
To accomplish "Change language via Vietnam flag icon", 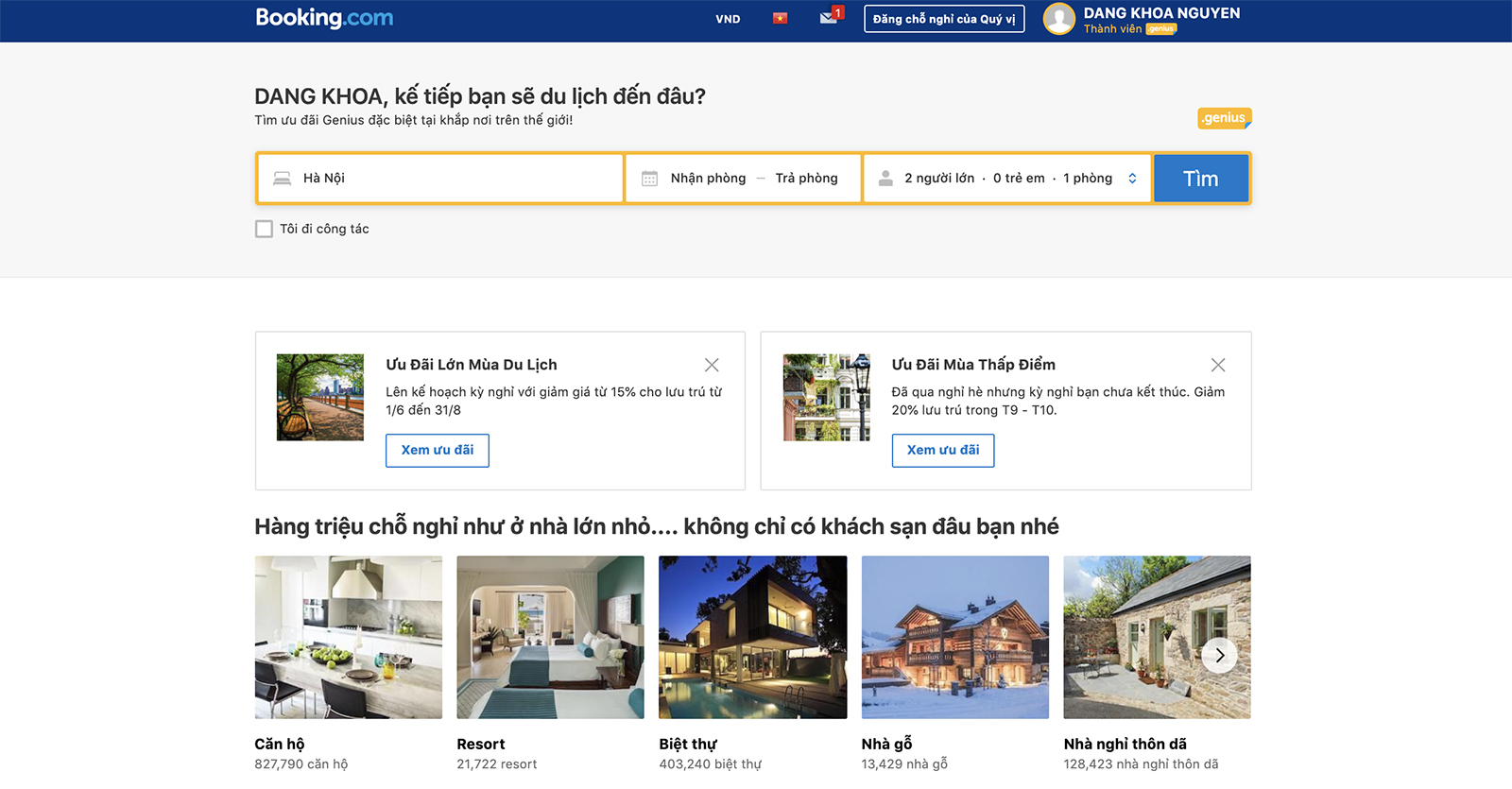I will pos(780,18).
